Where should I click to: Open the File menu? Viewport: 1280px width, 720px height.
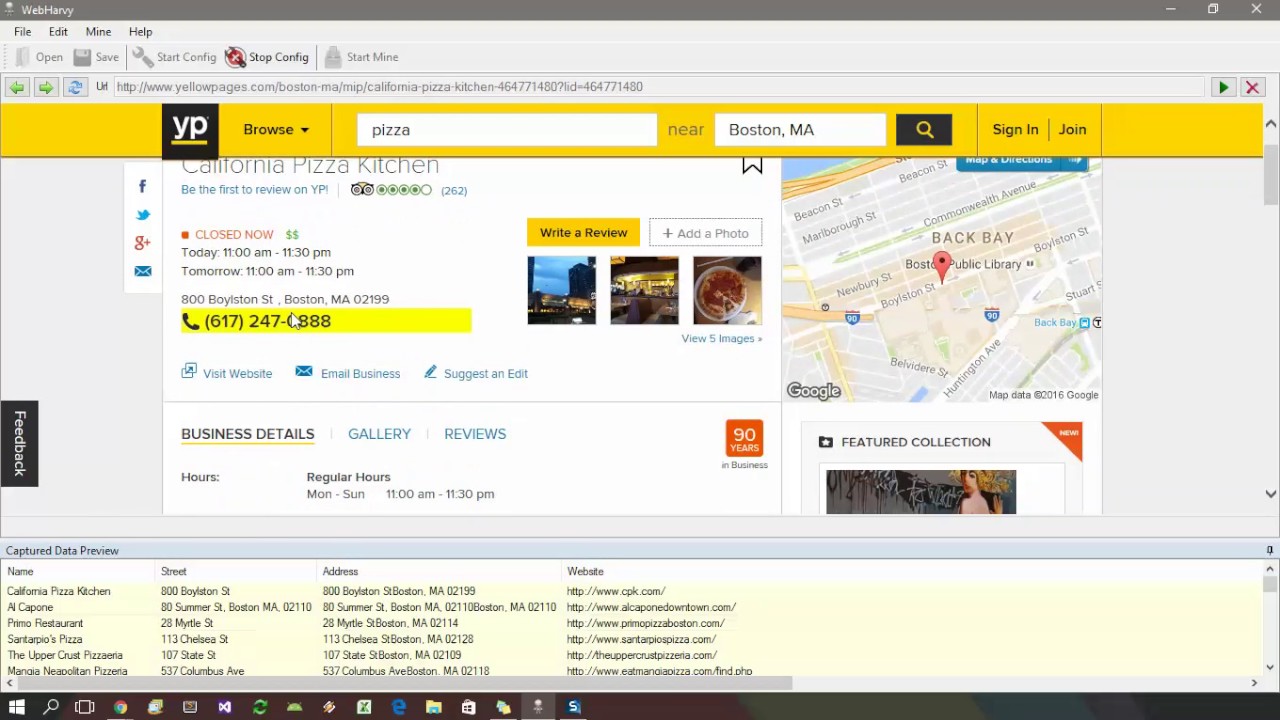[22, 32]
